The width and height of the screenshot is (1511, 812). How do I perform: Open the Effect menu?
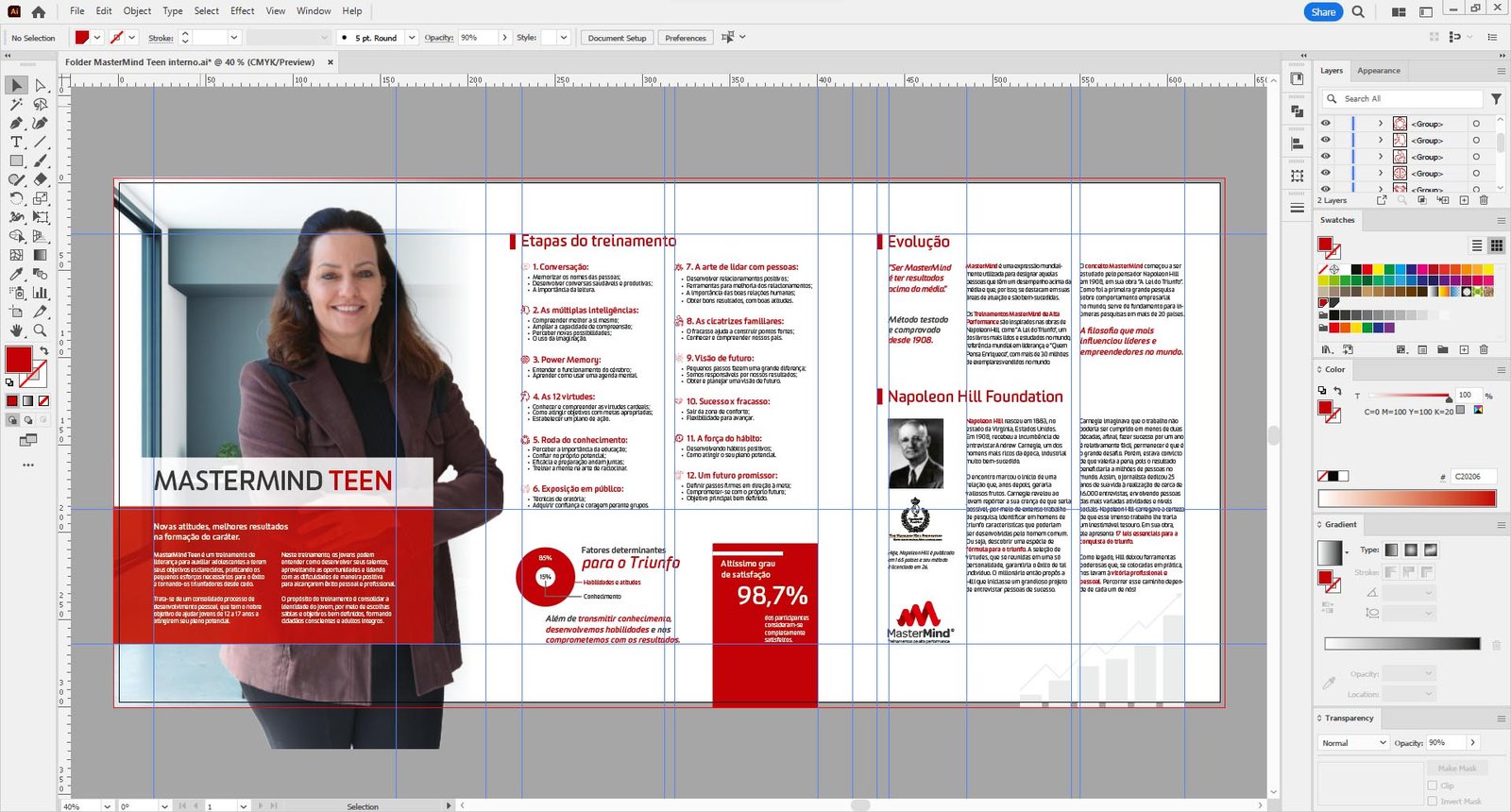(243, 11)
